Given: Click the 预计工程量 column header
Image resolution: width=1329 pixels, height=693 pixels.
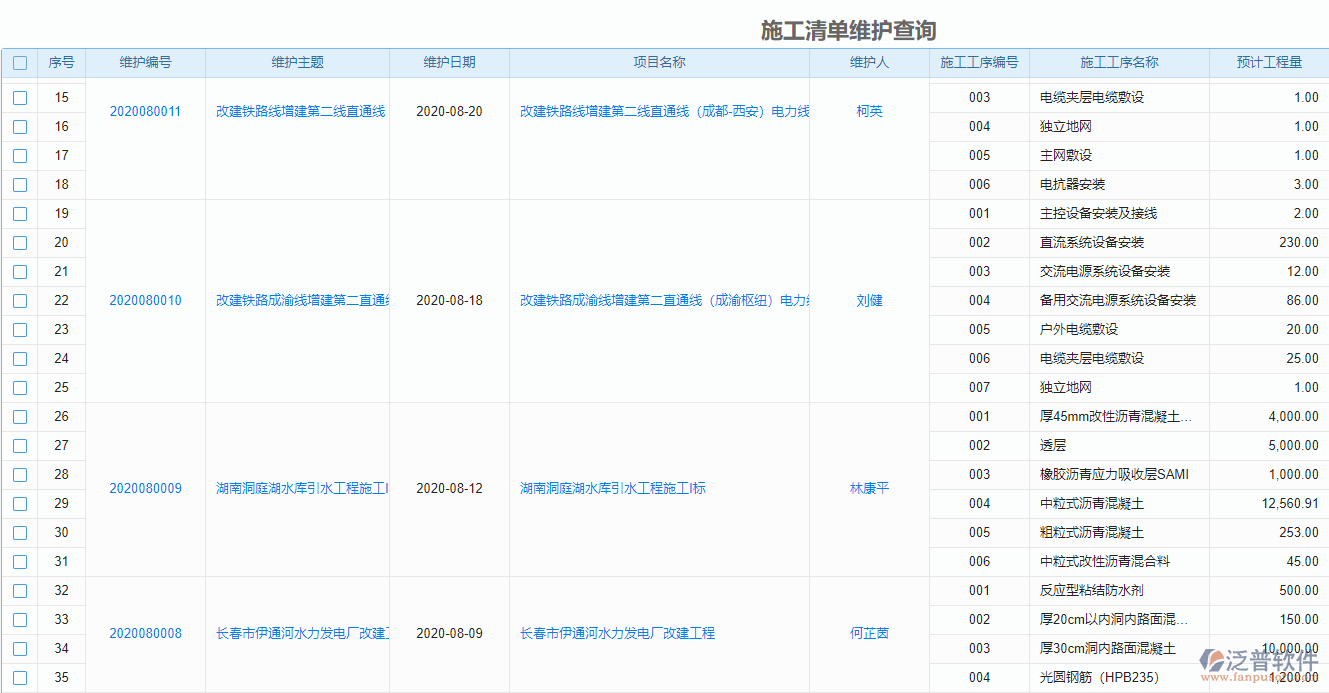Looking at the screenshot, I should [x=1268, y=62].
